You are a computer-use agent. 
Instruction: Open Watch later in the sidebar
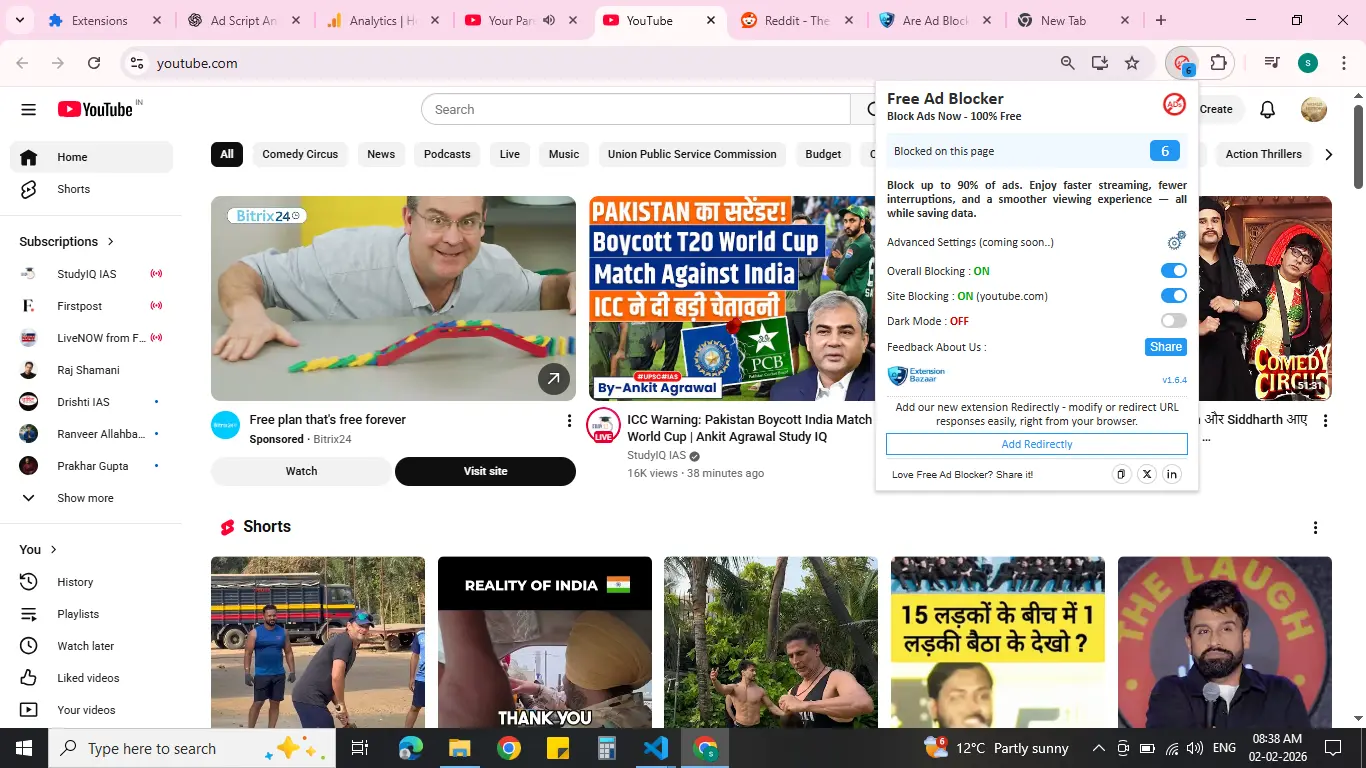point(91,646)
